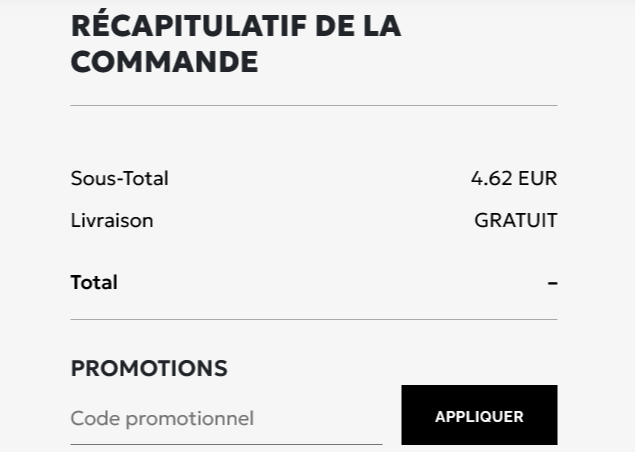Click the word LA in the heading
This screenshot has width=635, height=452.
382,25
